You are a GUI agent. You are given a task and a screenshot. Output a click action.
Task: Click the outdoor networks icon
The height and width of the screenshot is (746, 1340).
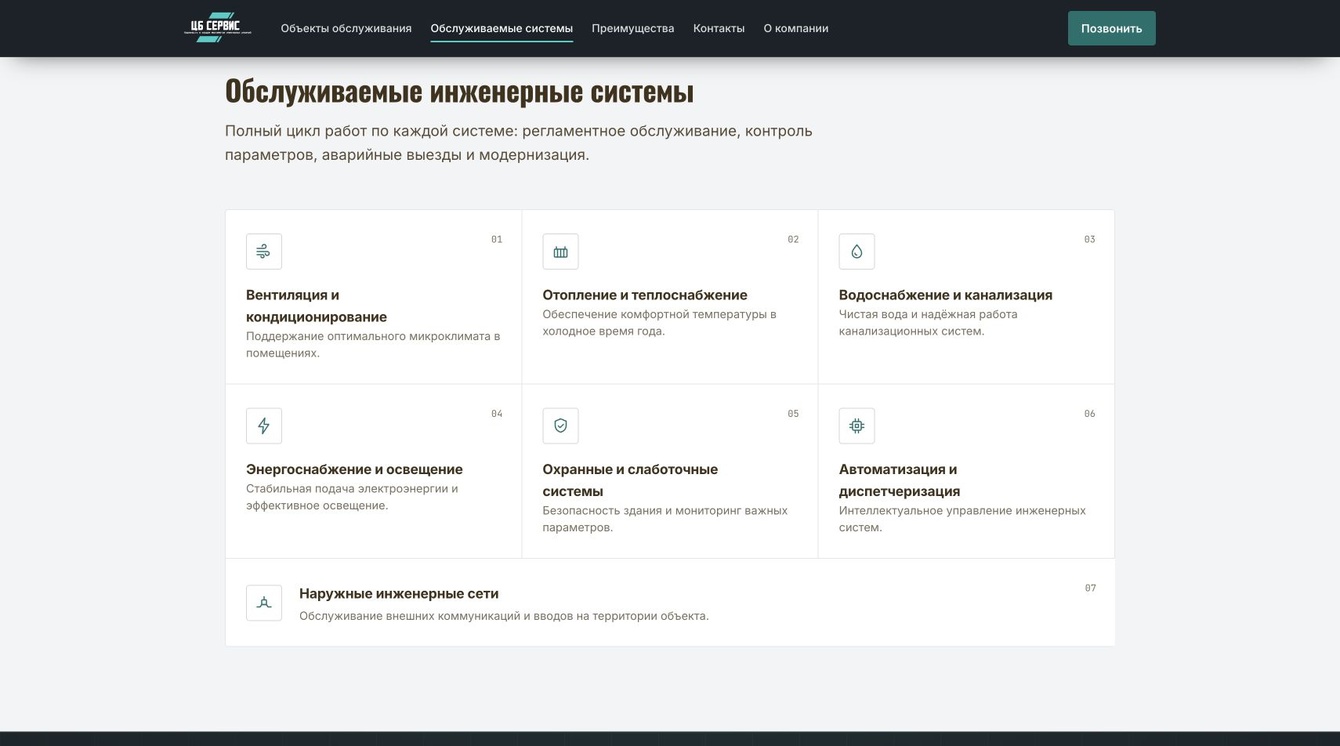pyautogui.click(x=264, y=603)
